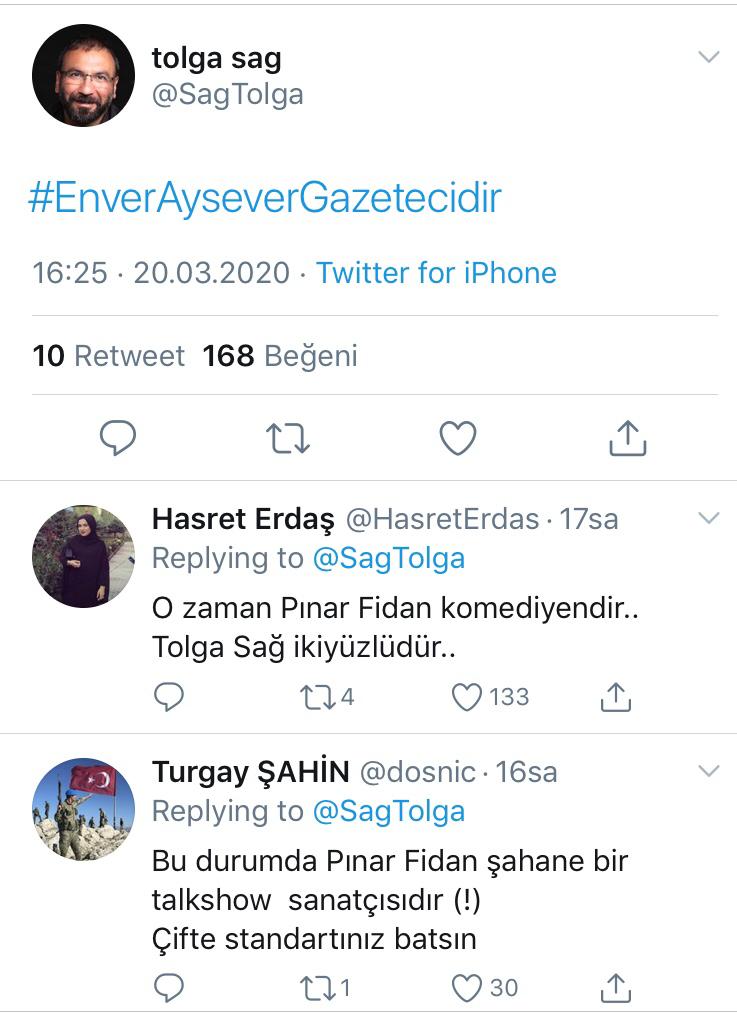The height and width of the screenshot is (1016, 737).
Task: View the 10 Retweet list
Action: 108,356
